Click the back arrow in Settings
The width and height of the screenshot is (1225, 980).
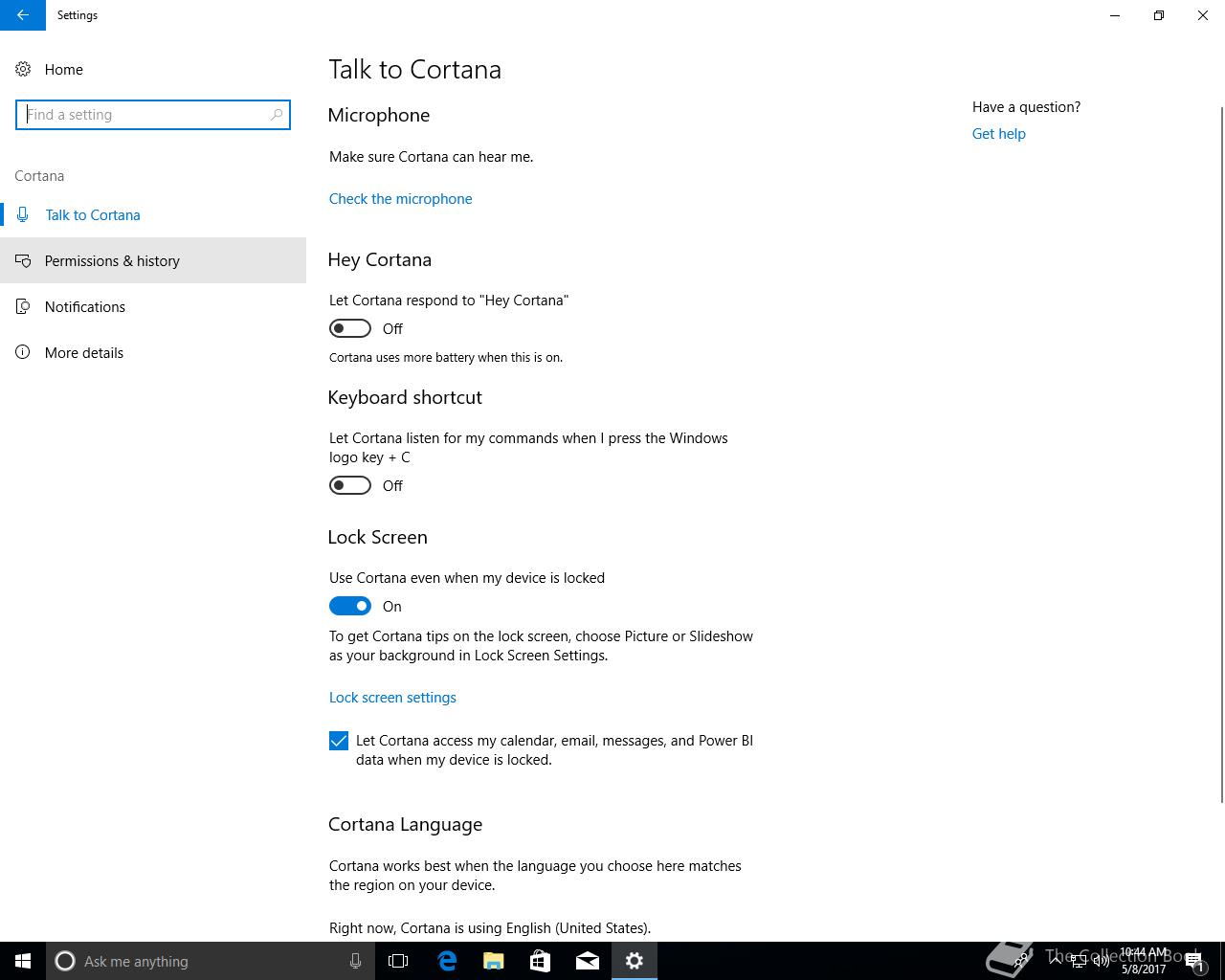pyautogui.click(x=22, y=15)
